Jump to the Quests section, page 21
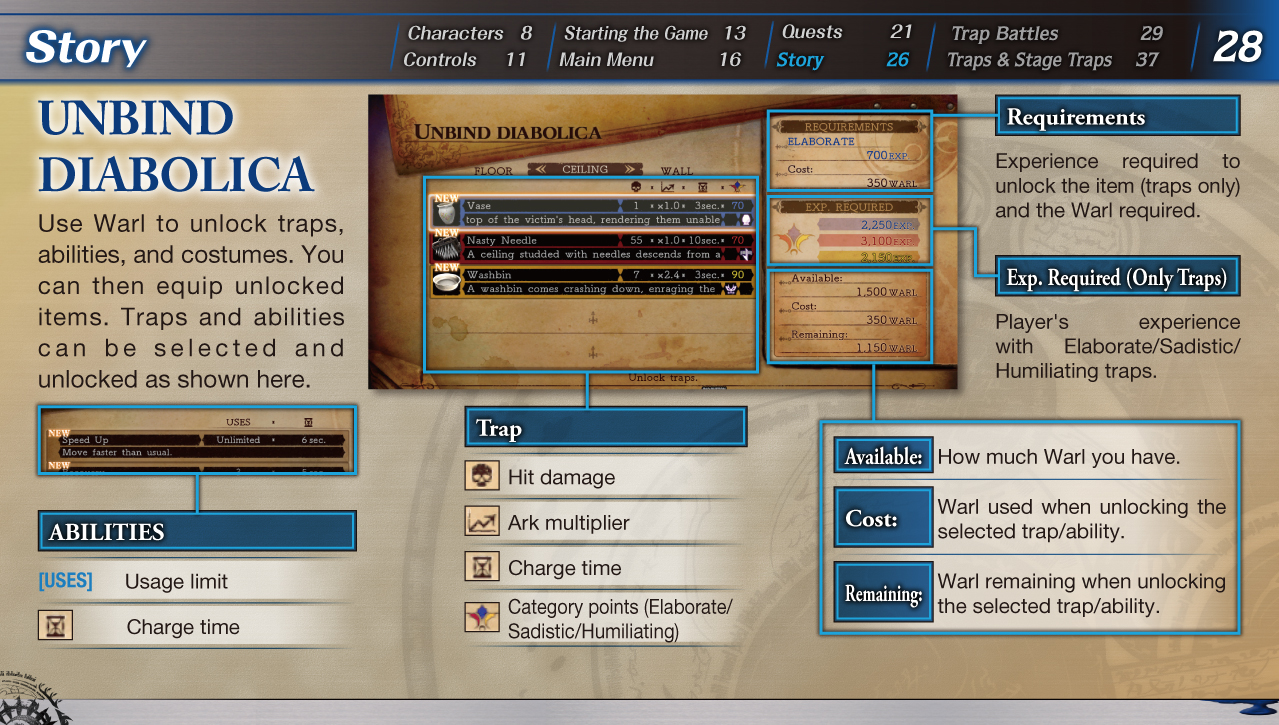 click(x=847, y=33)
